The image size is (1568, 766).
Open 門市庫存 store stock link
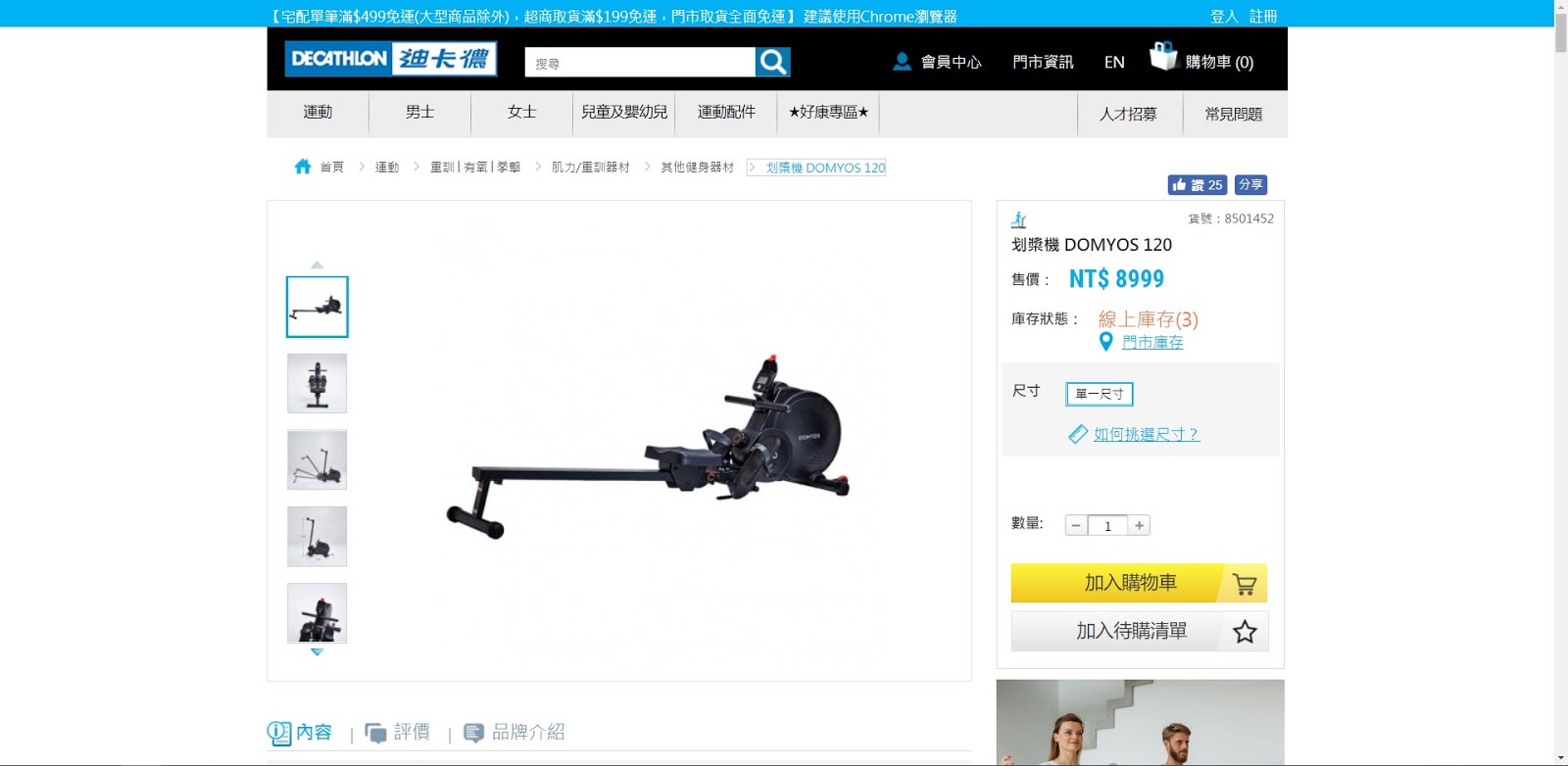tap(1152, 342)
